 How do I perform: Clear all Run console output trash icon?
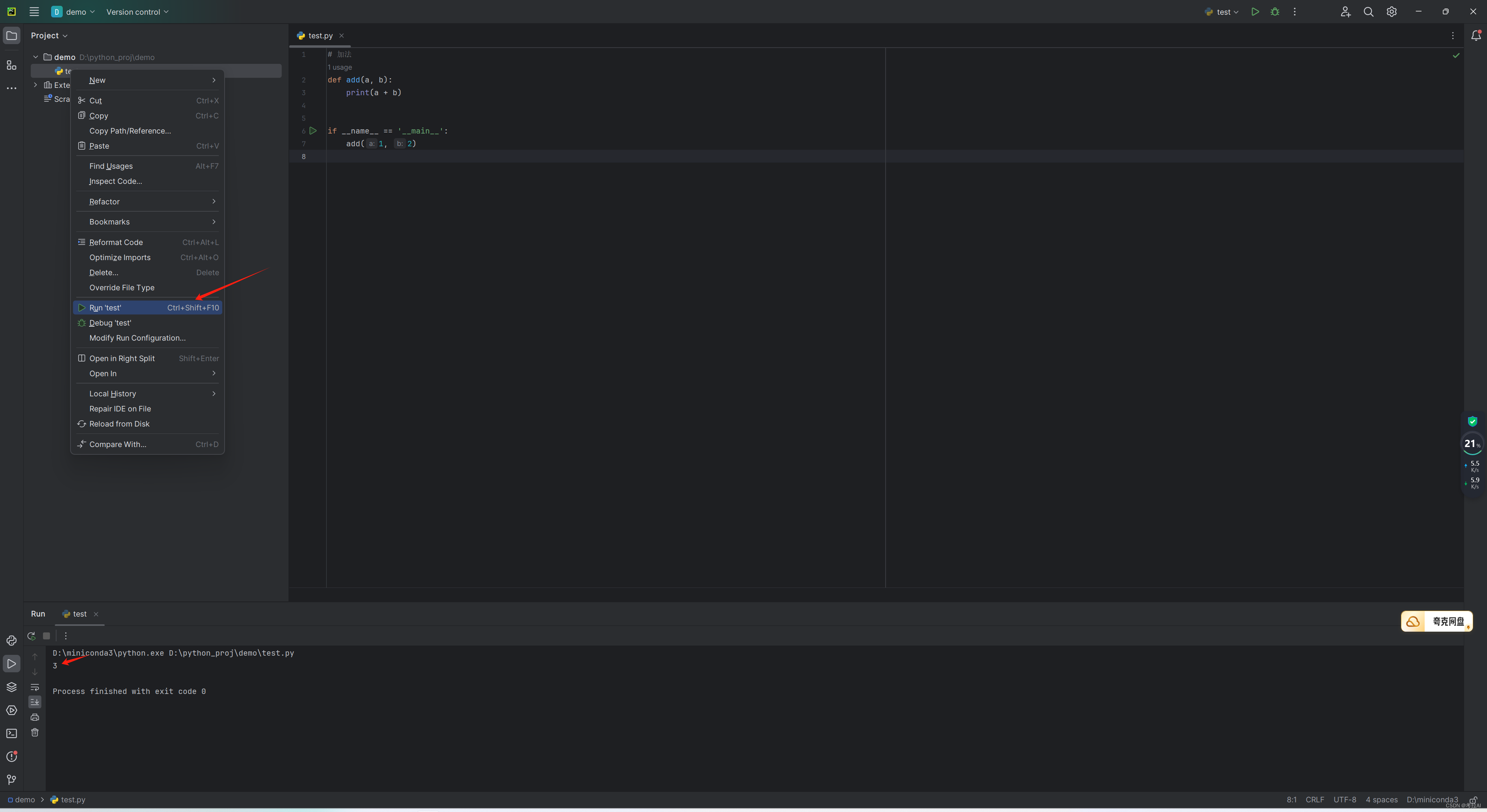[x=34, y=732]
